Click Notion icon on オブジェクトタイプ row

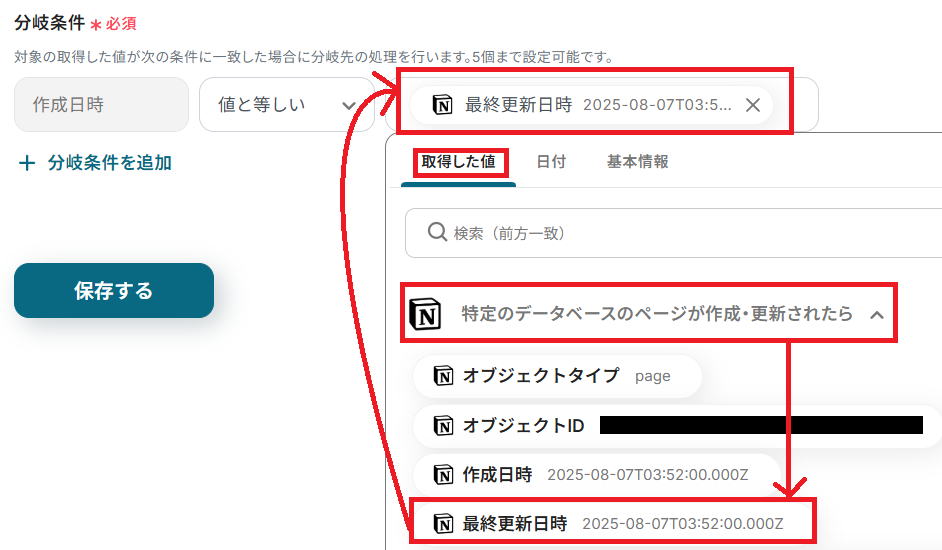[x=443, y=376]
